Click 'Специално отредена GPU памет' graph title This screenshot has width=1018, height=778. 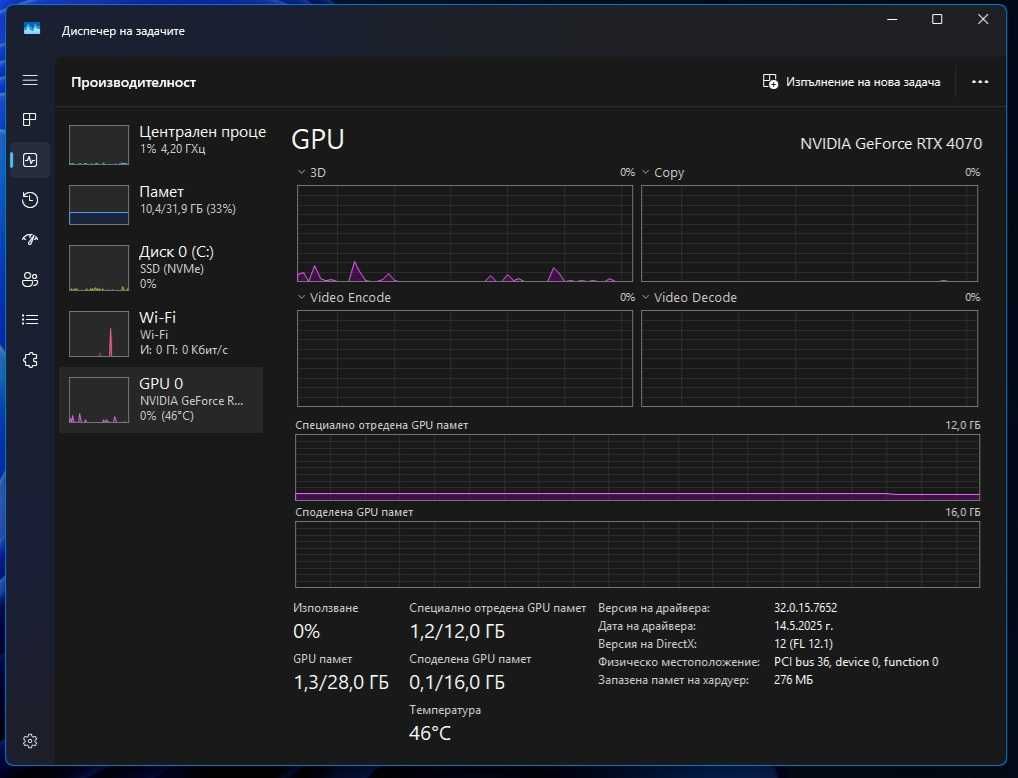(382, 425)
